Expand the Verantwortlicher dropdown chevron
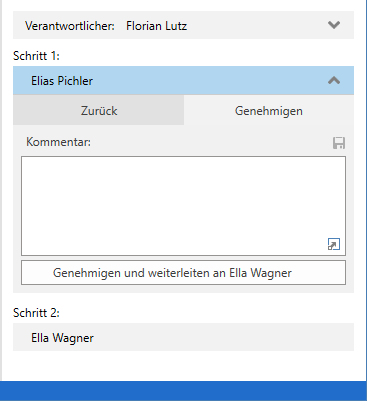 click(x=334, y=25)
